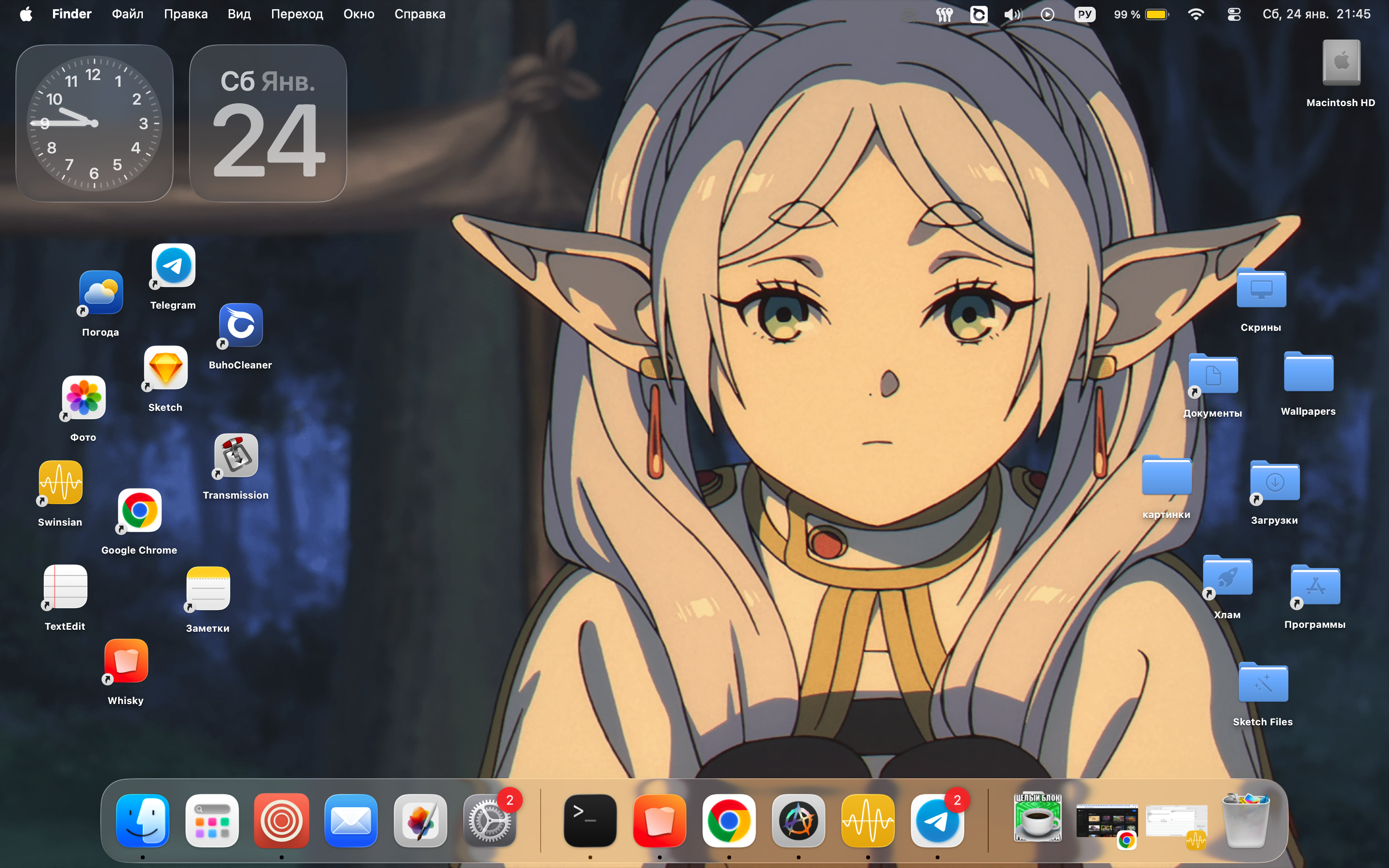Select the Wallpapers folder
1389x868 pixels.
[1308, 373]
